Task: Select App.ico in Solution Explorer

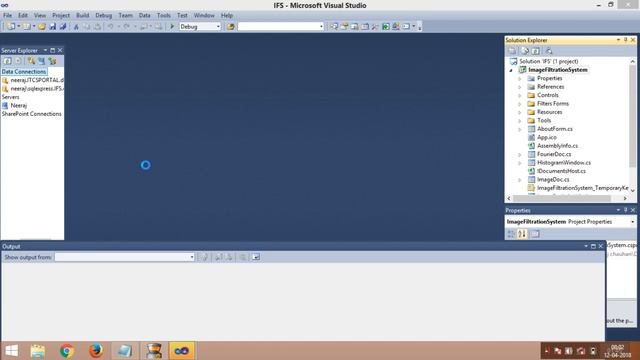Action: (x=547, y=138)
